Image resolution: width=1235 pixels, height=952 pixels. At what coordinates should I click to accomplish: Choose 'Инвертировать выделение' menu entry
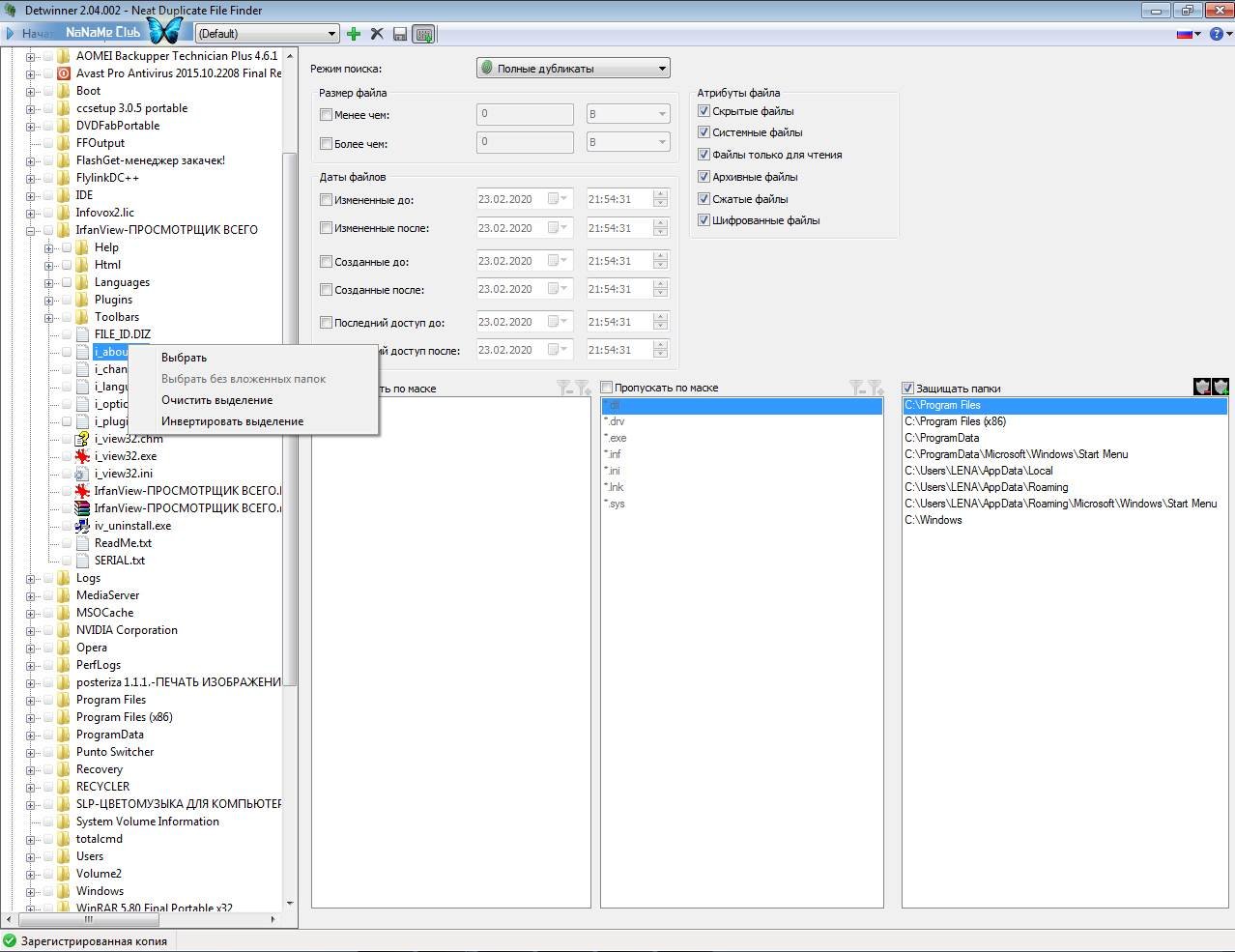point(233,421)
